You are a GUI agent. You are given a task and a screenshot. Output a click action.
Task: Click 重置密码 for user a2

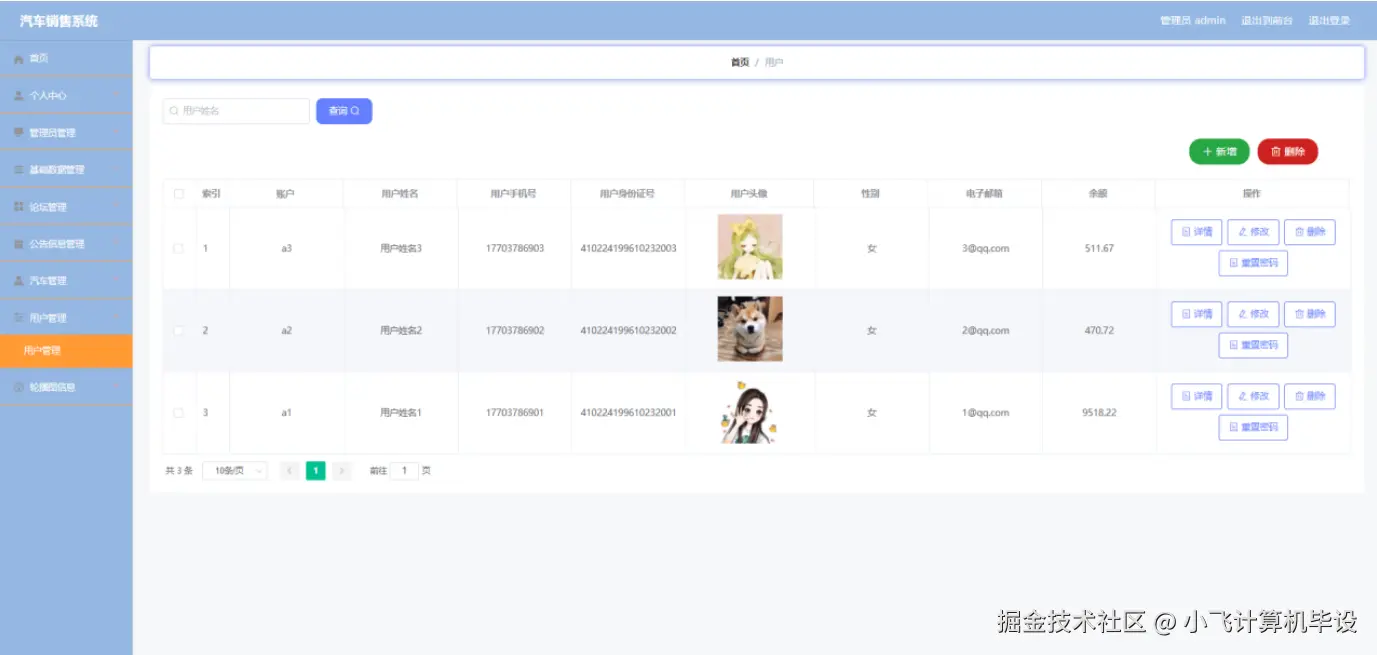(1253, 345)
